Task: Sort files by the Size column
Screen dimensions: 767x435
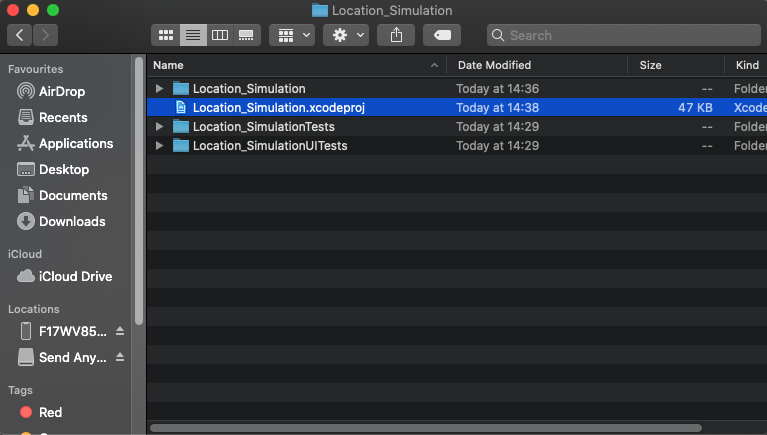Action: [650, 65]
